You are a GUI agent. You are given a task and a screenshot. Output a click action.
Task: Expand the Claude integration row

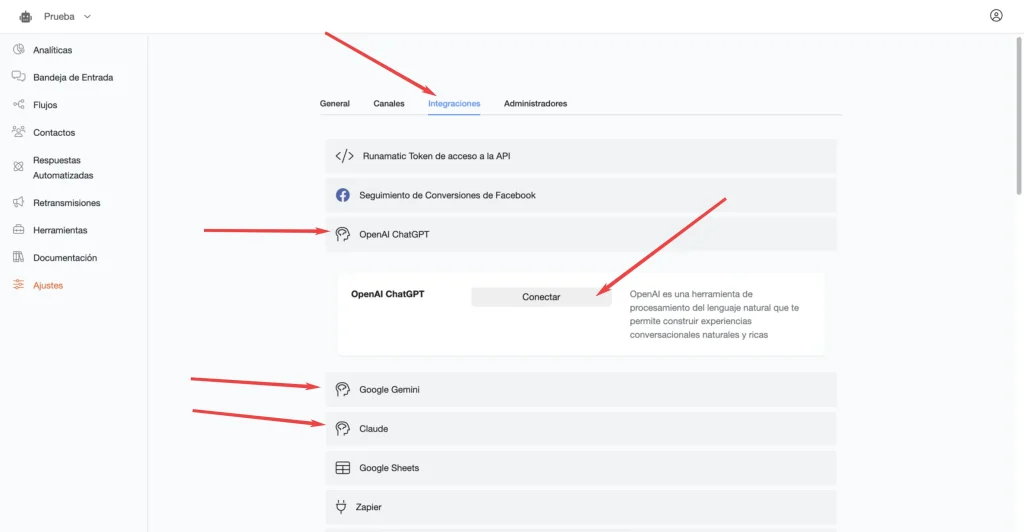pyautogui.click(x=581, y=429)
